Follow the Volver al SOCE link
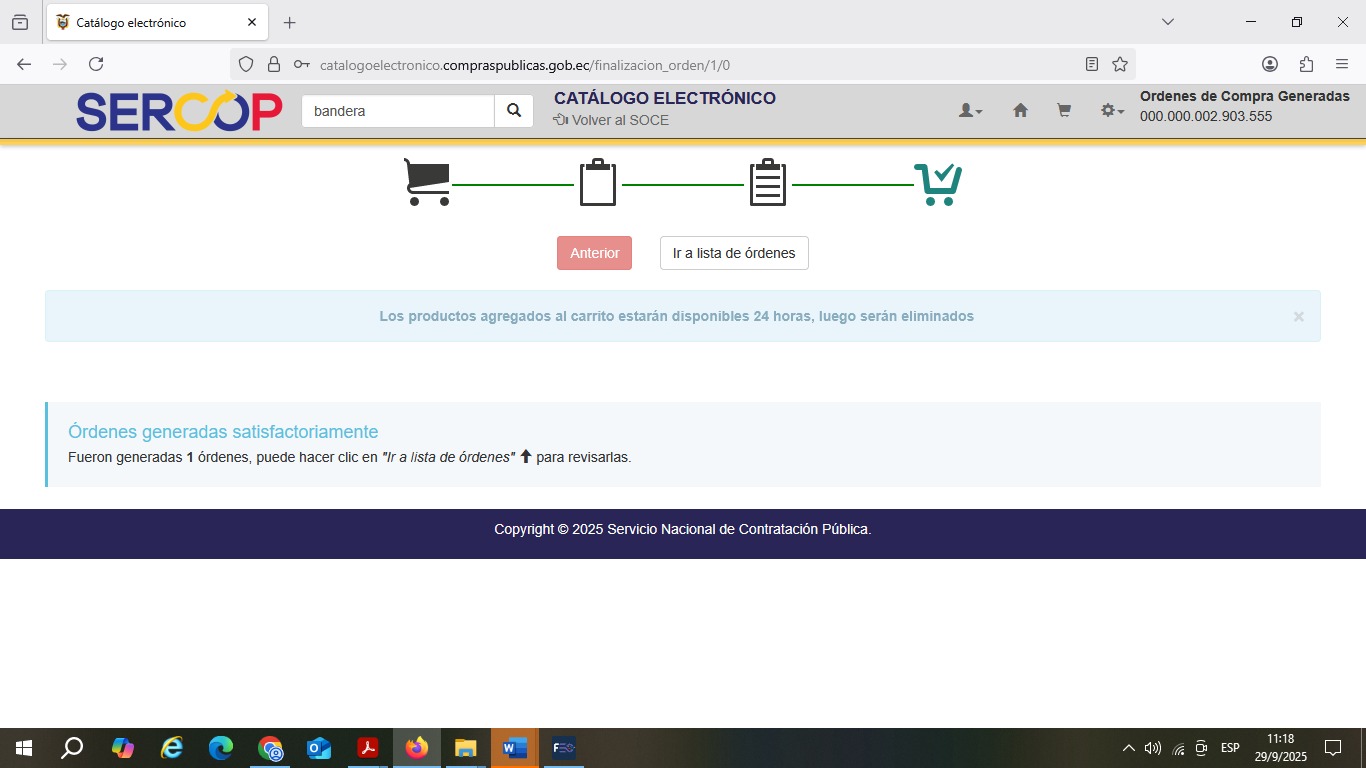The height and width of the screenshot is (768, 1366). [x=611, y=120]
